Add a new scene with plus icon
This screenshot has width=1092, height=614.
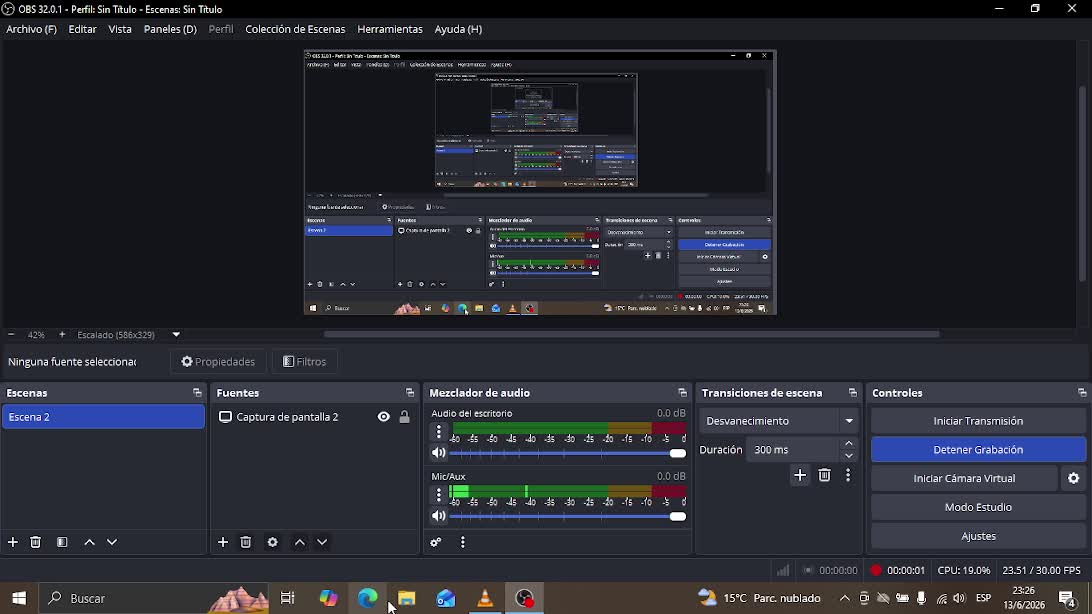tap(13, 542)
